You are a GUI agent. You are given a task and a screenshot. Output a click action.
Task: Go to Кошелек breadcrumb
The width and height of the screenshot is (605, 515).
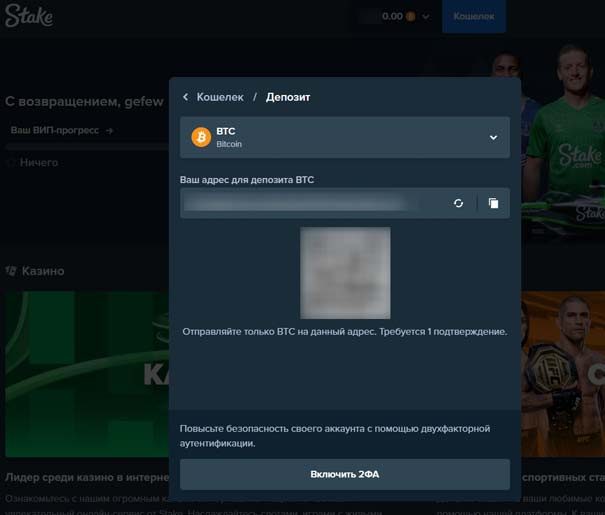click(219, 97)
